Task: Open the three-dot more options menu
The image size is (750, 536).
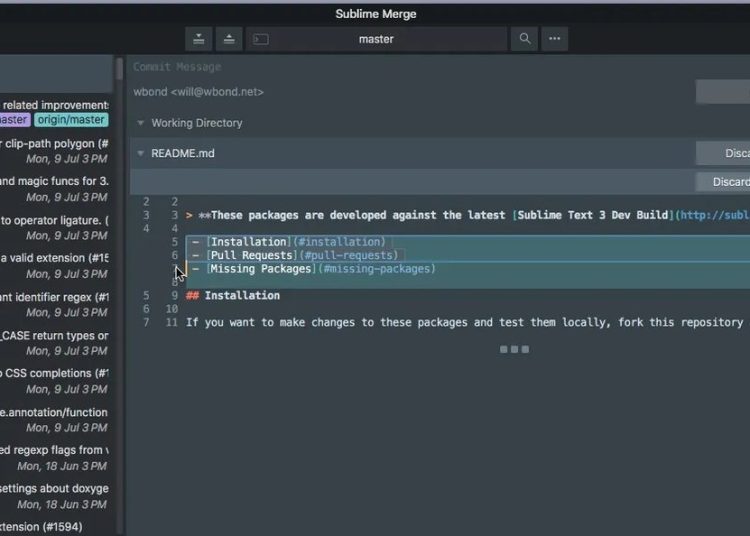Action: [555, 39]
